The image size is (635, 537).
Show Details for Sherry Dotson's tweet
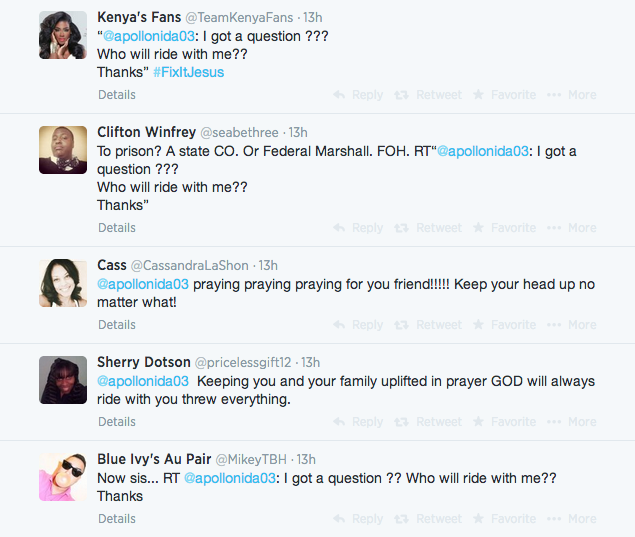pyautogui.click(x=117, y=422)
